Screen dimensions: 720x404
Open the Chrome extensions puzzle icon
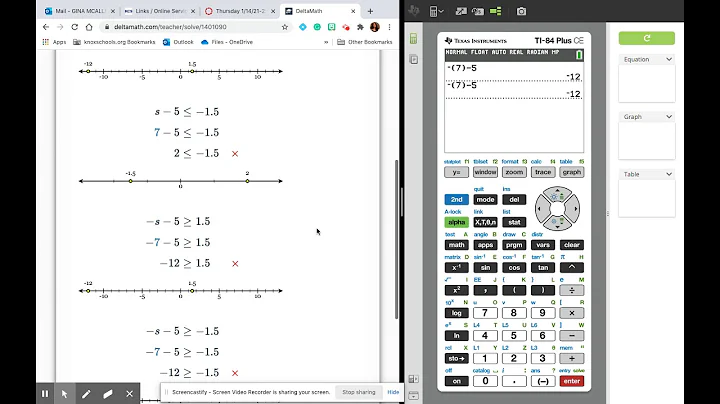(x=360, y=27)
